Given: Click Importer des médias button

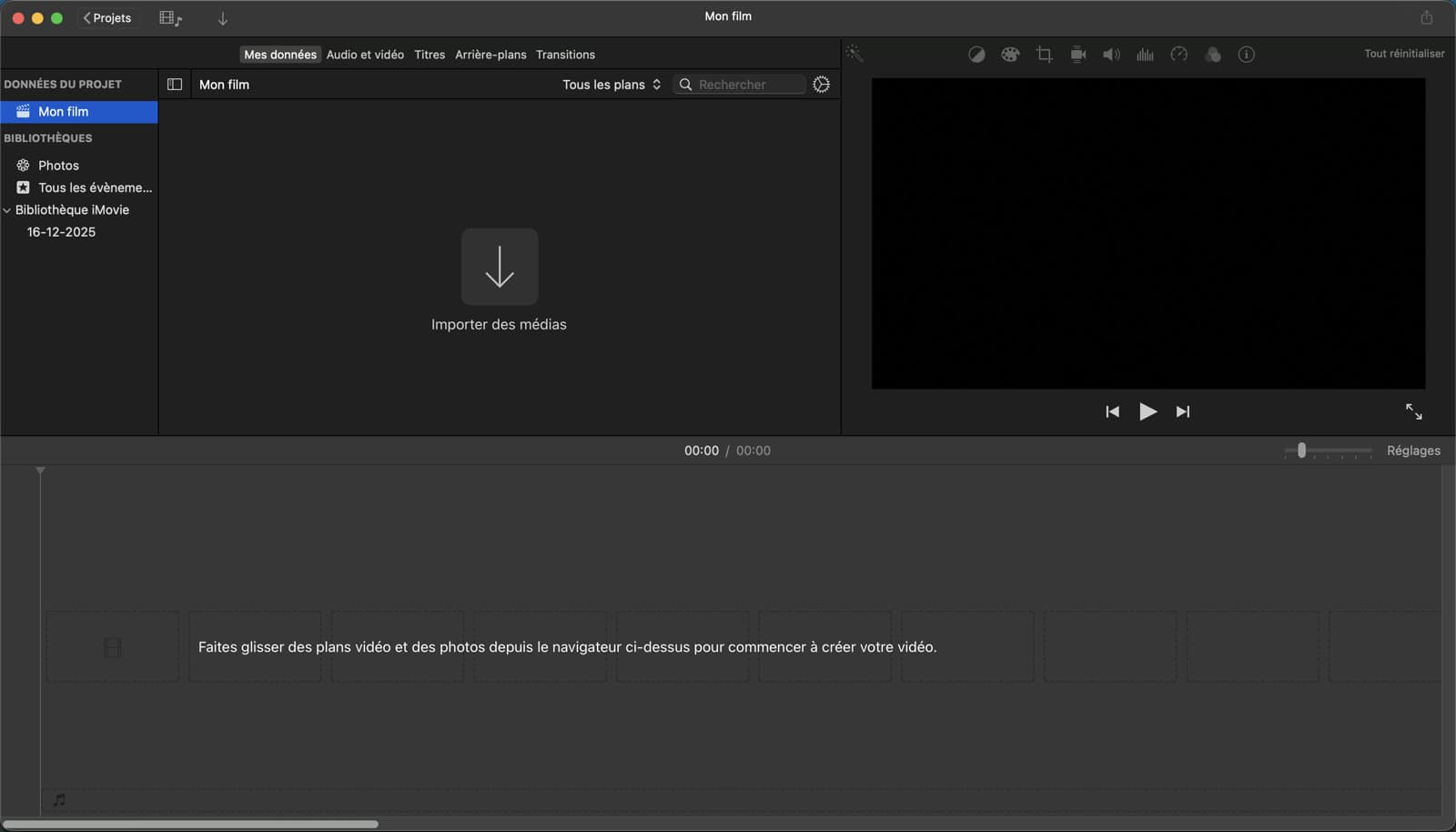Looking at the screenshot, I should (499, 267).
